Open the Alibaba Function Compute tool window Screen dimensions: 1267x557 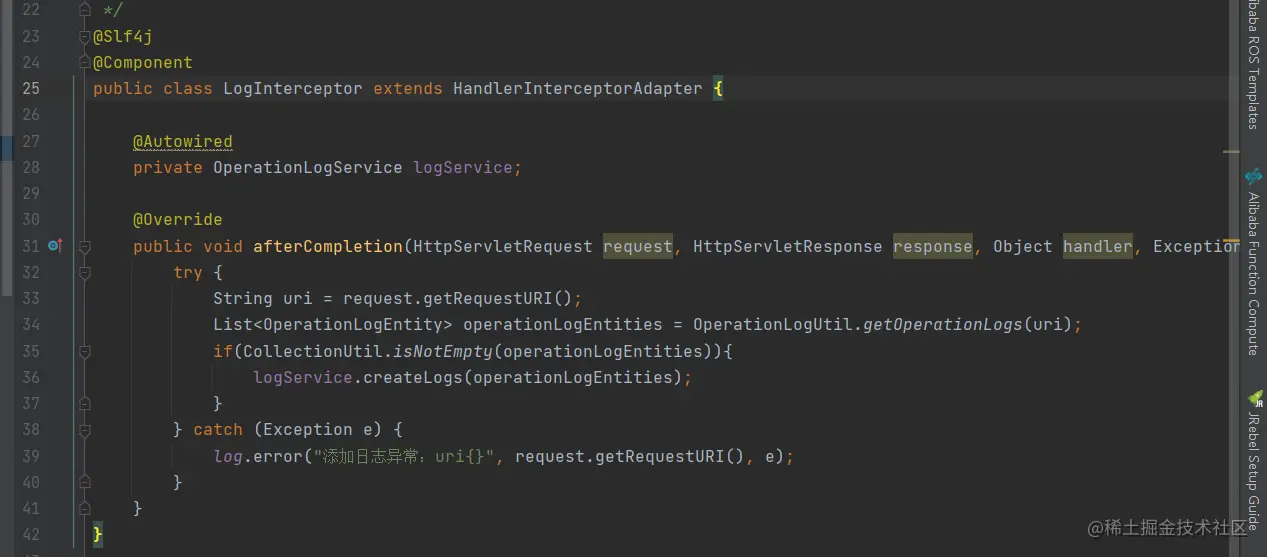pos(1252,274)
